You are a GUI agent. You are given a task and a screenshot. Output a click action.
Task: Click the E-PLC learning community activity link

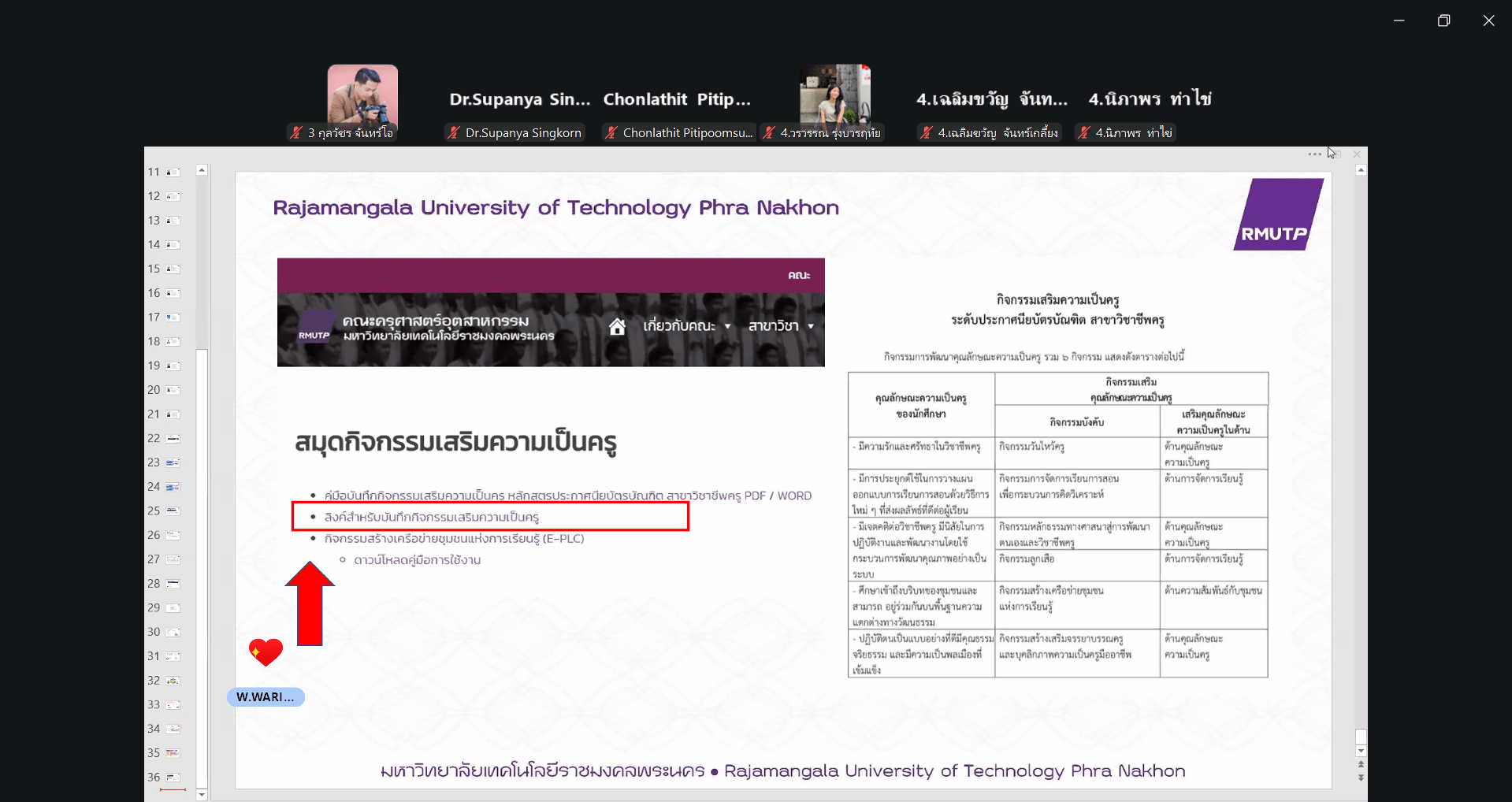[454, 539]
